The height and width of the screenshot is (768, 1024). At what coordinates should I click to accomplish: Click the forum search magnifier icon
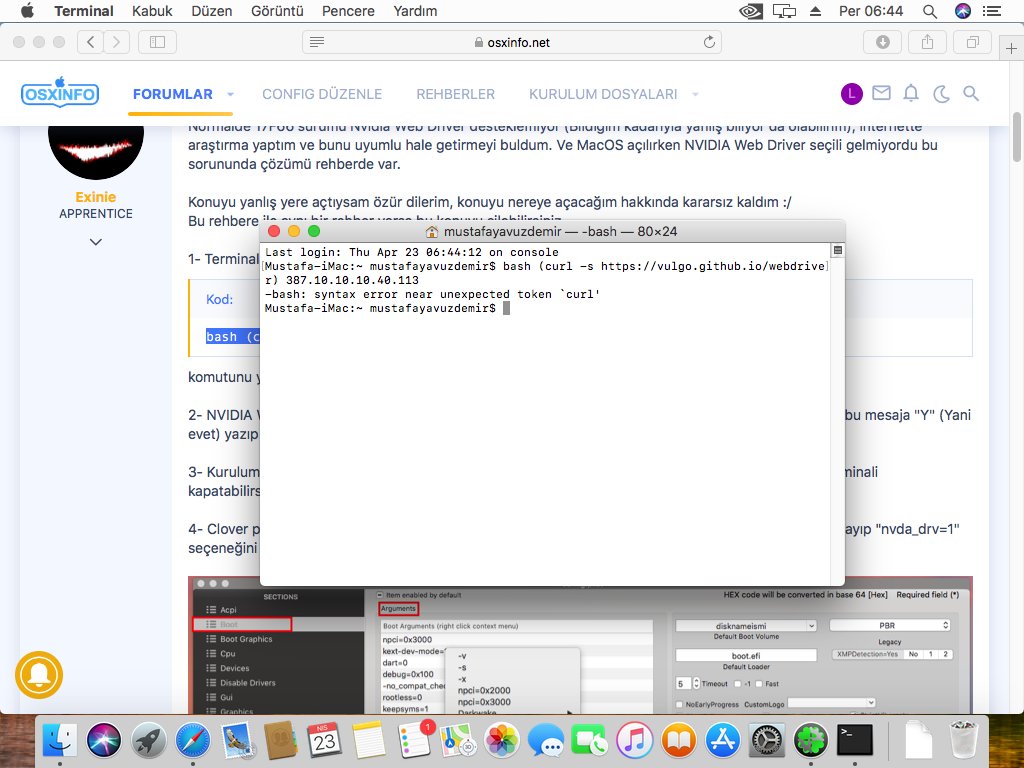(970, 94)
